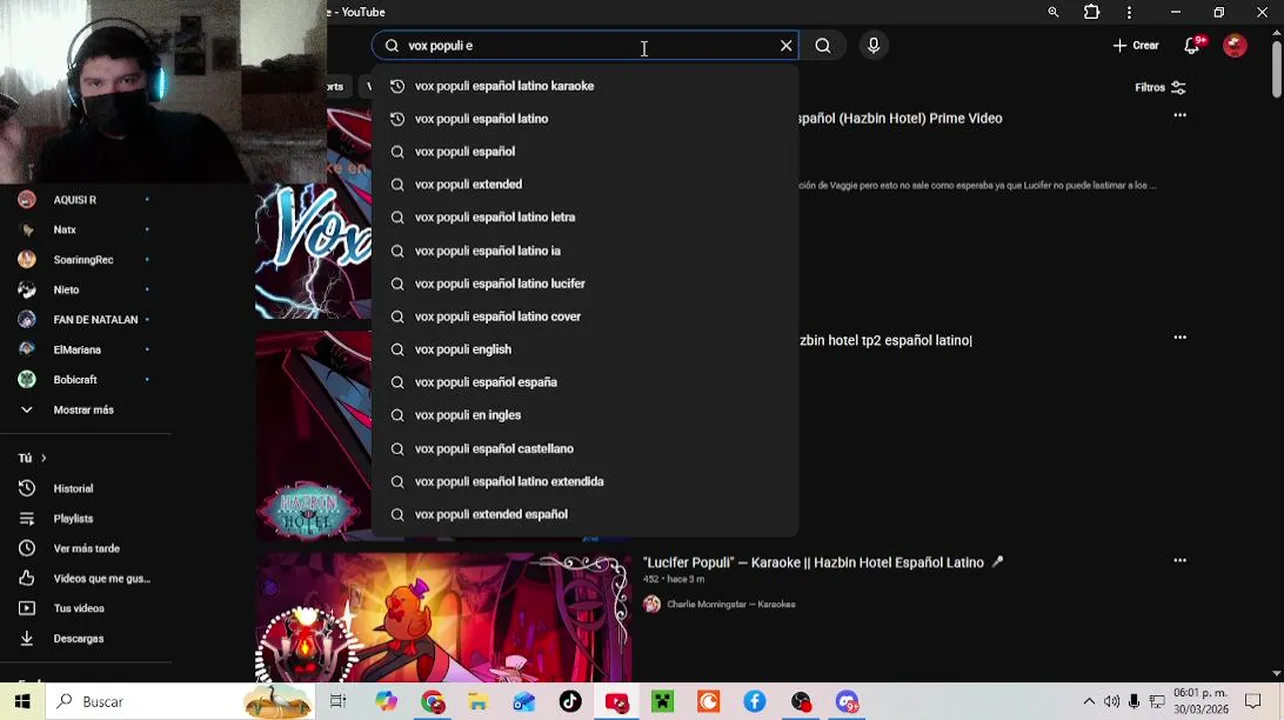1284x720 pixels.
Task: Select suggestion 'vox populi extended'
Action: pyautogui.click(x=586, y=184)
